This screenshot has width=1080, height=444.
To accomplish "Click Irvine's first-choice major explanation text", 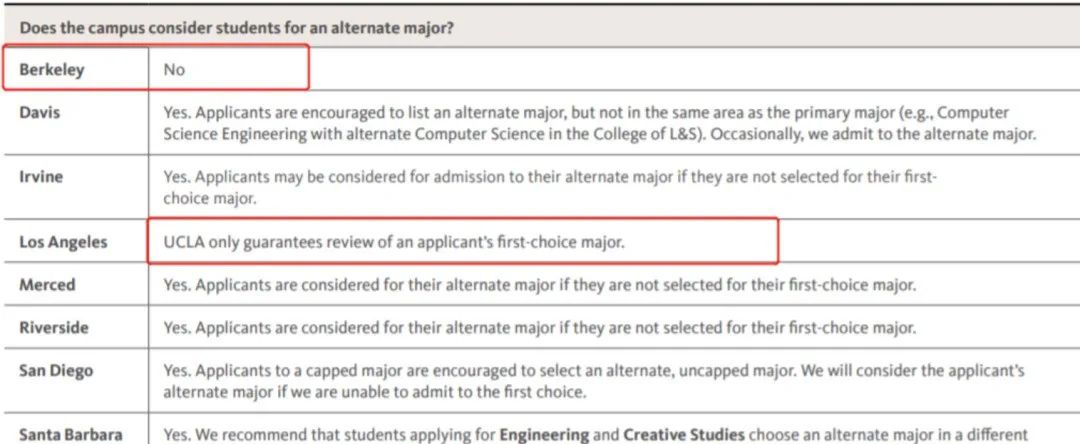I will click(550, 187).
